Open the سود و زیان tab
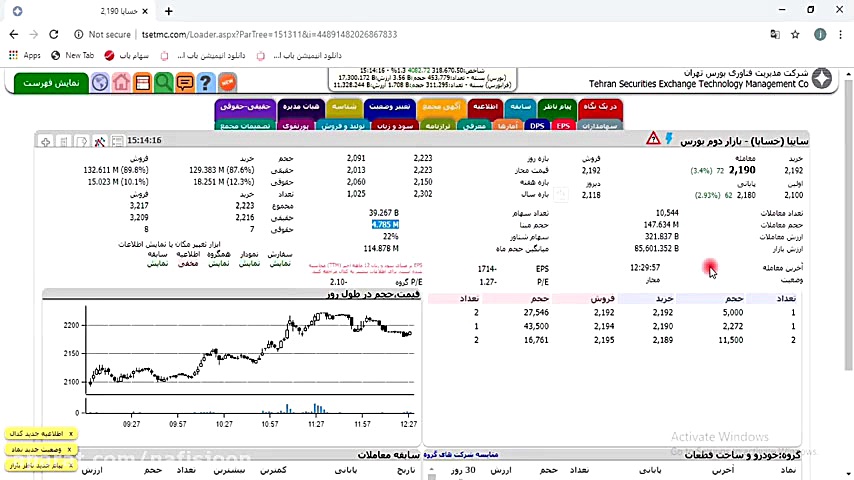Viewport: 854px width, 480px height. click(x=395, y=126)
